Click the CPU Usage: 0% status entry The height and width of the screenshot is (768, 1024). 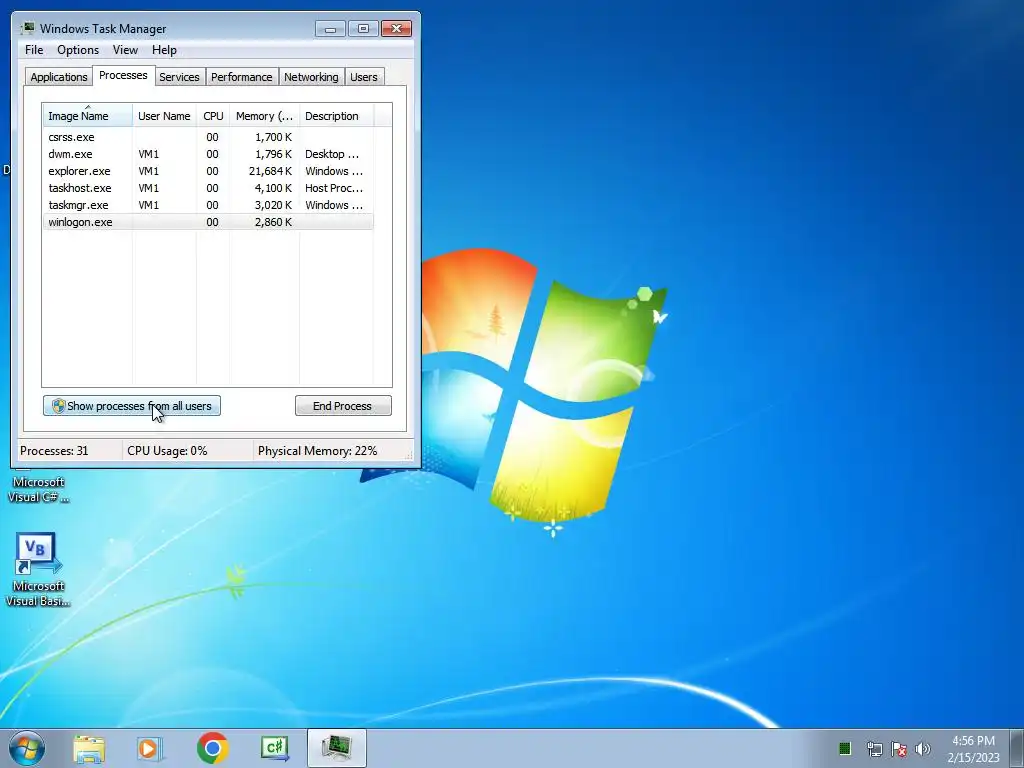[x=167, y=451]
